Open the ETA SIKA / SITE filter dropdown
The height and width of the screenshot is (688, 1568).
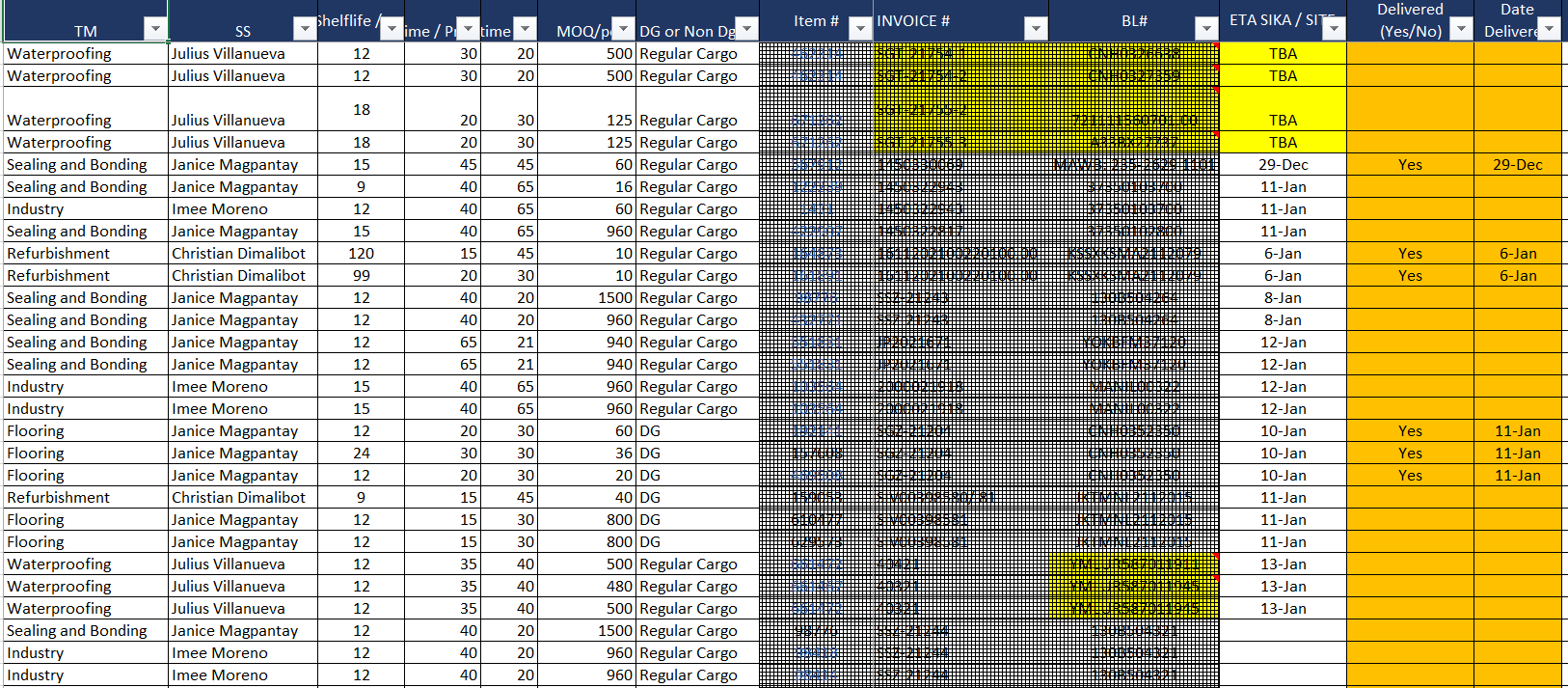click(1334, 30)
